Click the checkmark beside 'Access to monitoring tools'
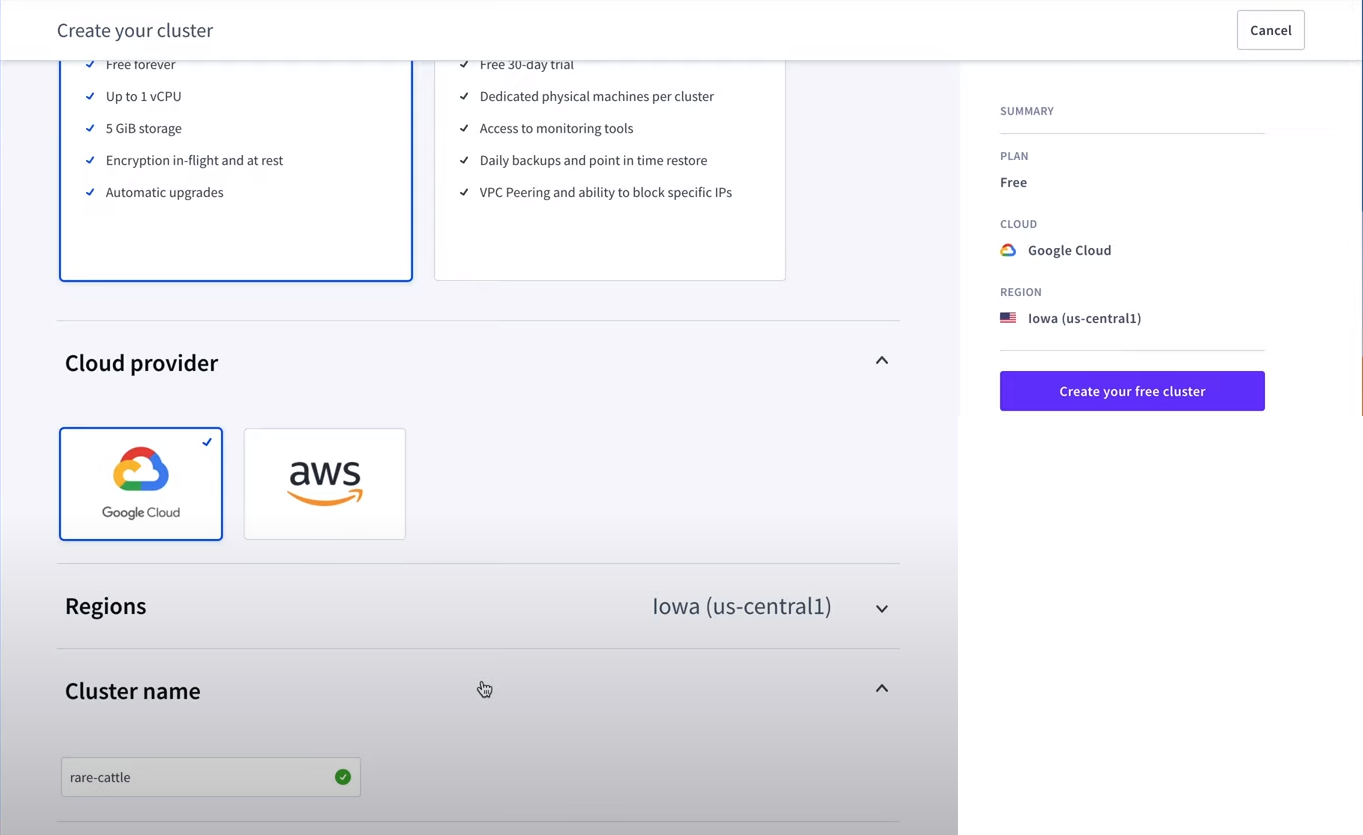 pyautogui.click(x=464, y=128)
